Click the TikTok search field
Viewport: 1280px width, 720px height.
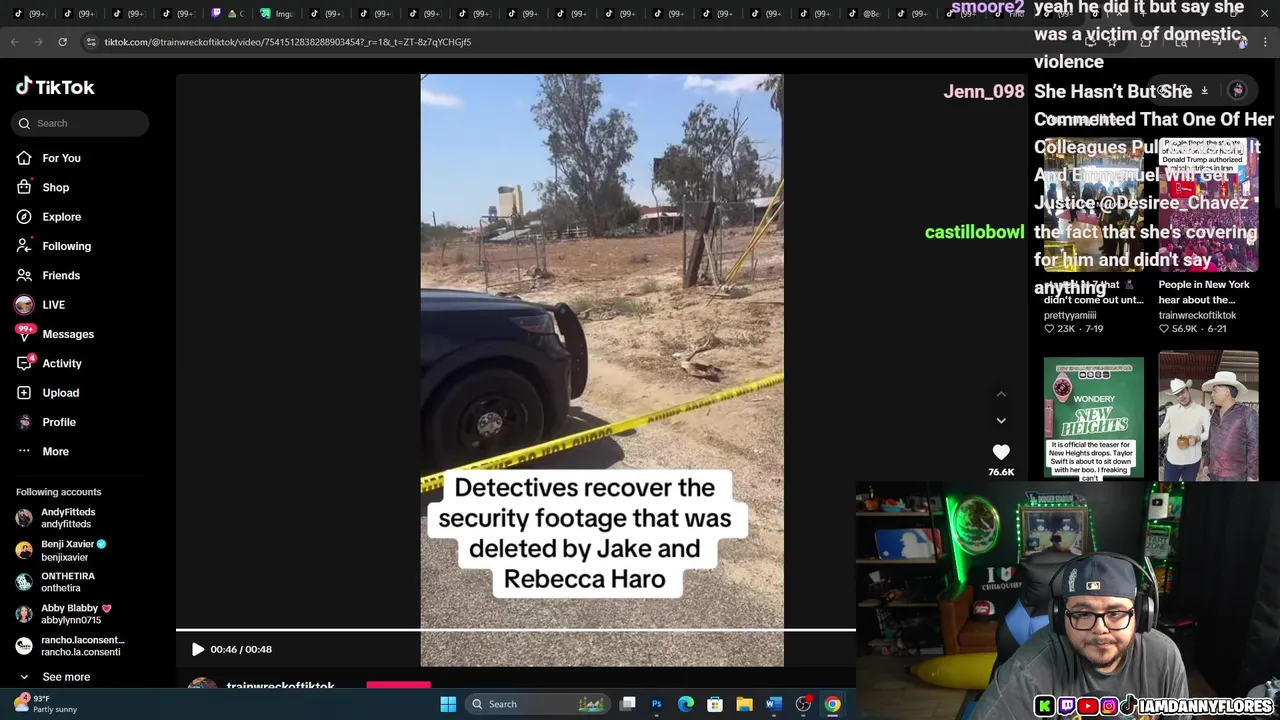coord(80,123)
